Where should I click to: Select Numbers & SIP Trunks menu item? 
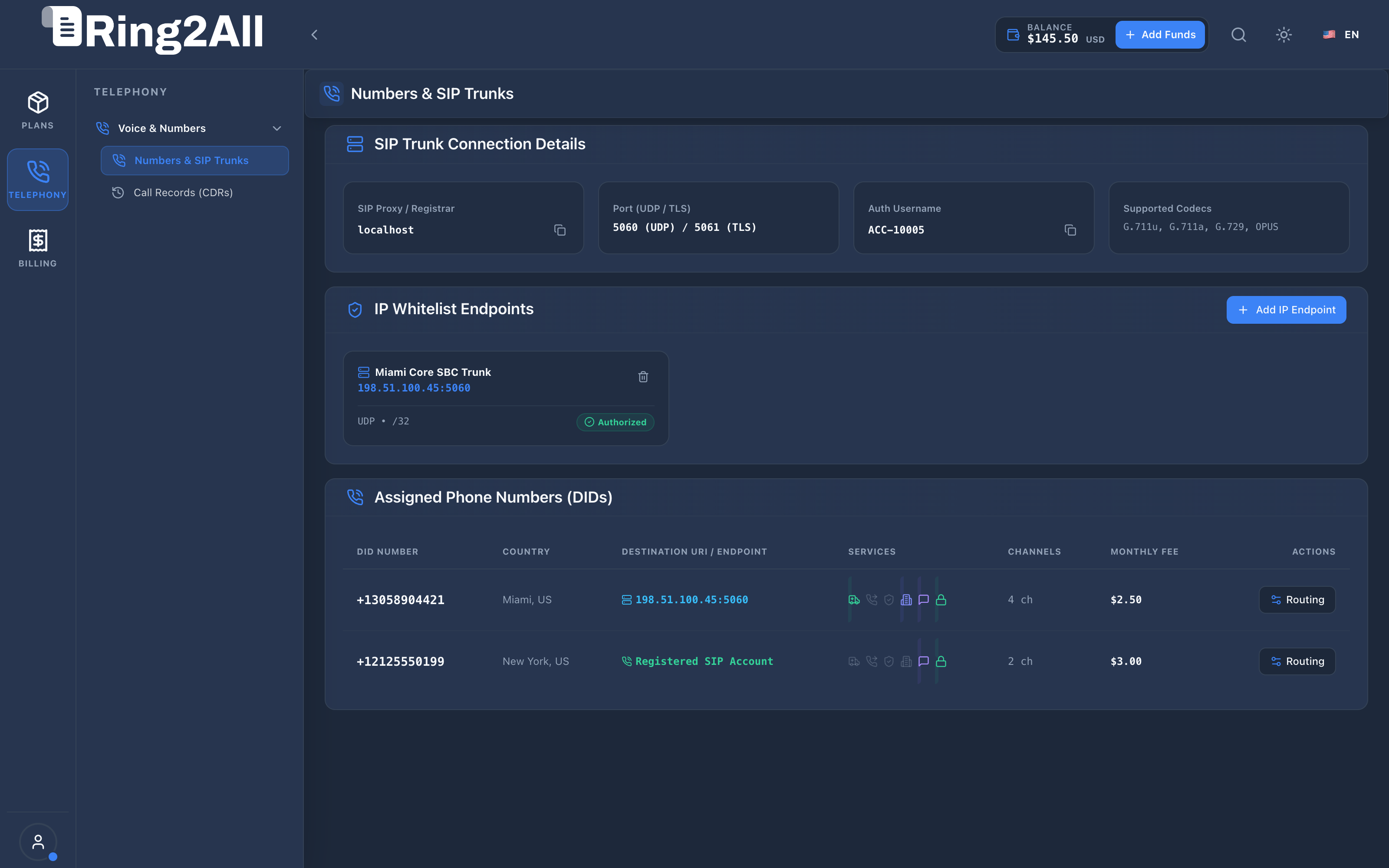click(194, 160)
